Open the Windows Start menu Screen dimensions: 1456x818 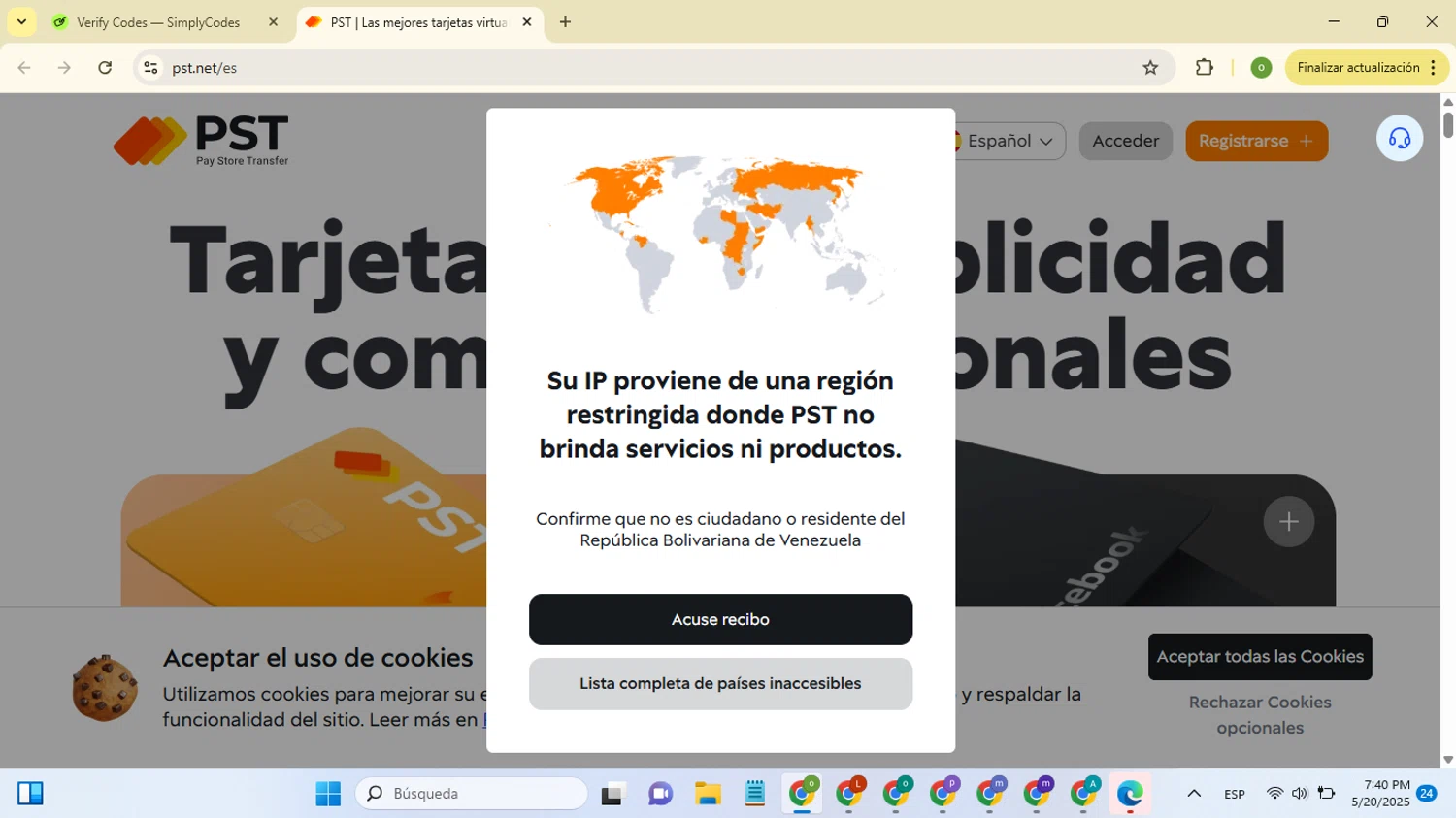(x=328, y=794)
